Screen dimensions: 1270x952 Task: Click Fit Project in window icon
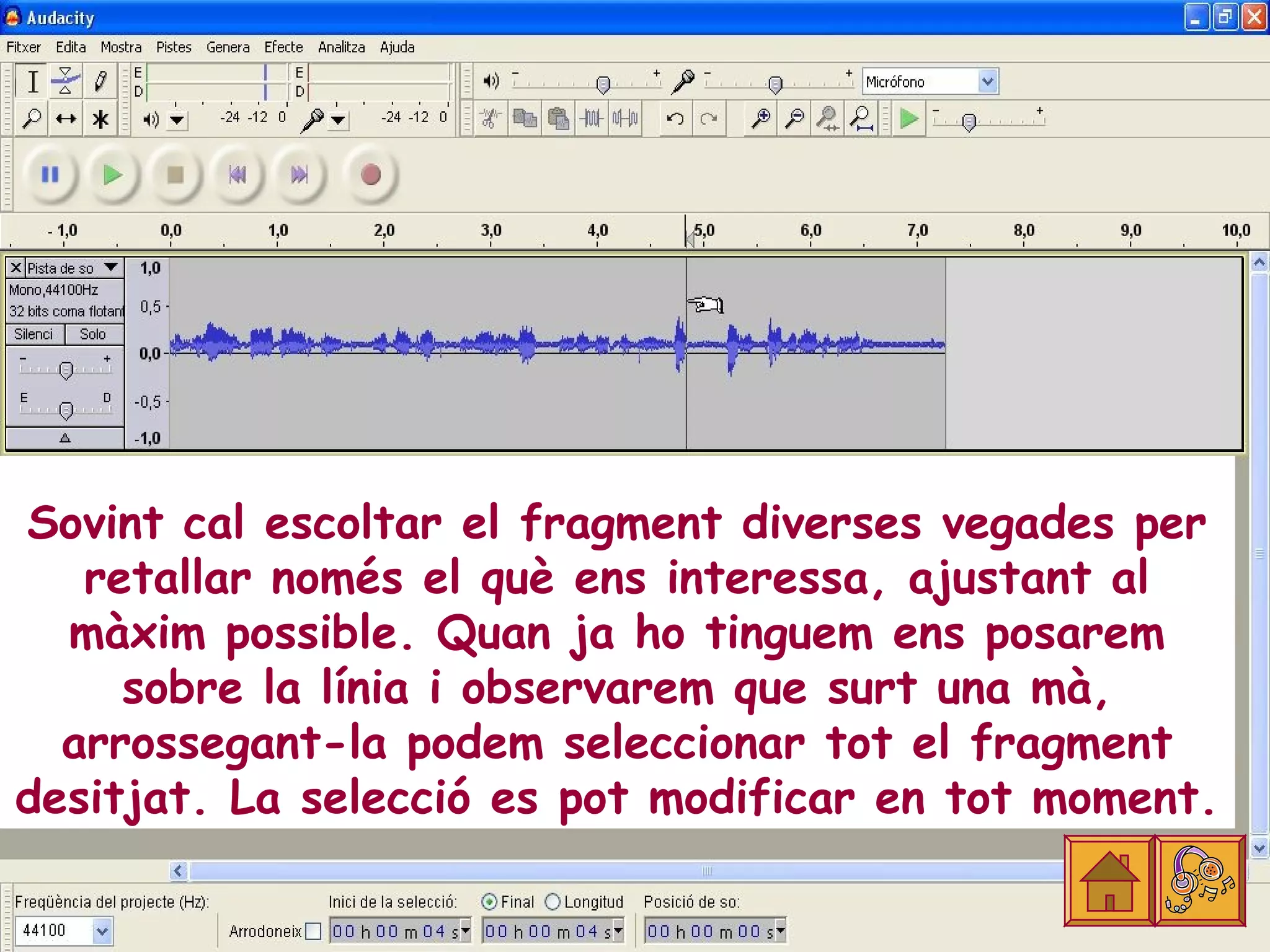861,118
